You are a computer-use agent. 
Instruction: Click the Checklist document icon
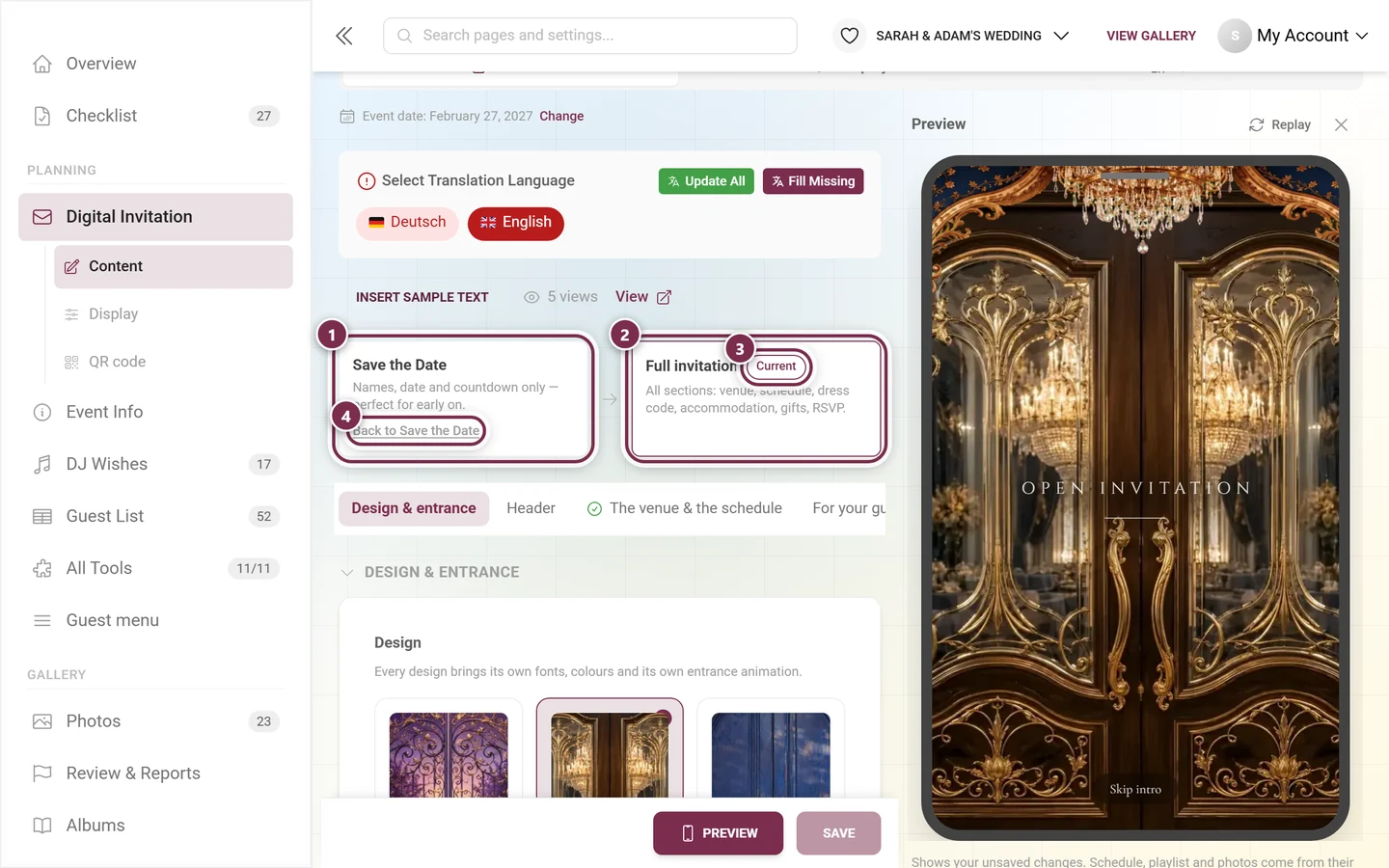[x=42, y=116]
